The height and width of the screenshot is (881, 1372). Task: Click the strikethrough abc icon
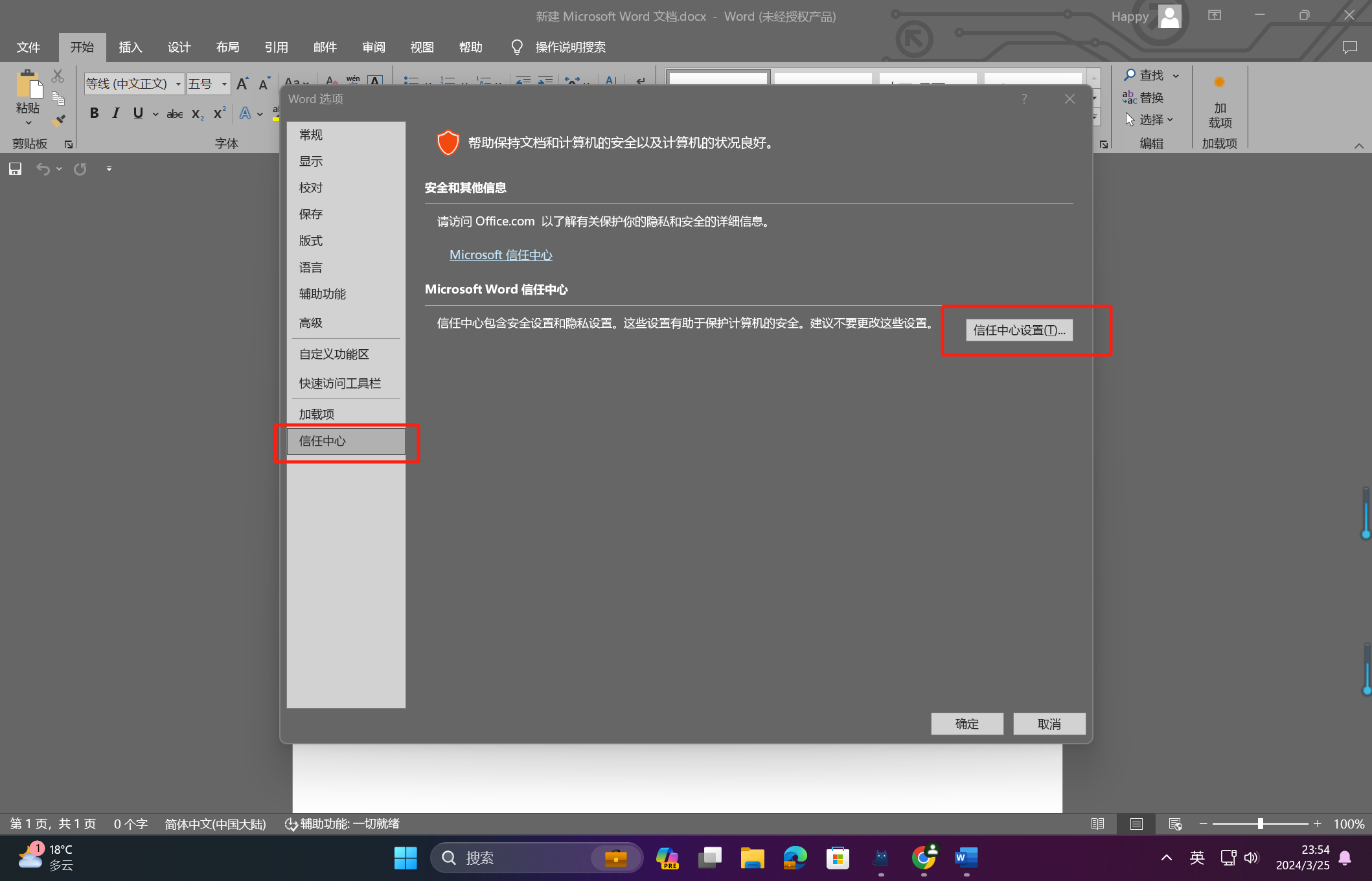tap(174, 114)
